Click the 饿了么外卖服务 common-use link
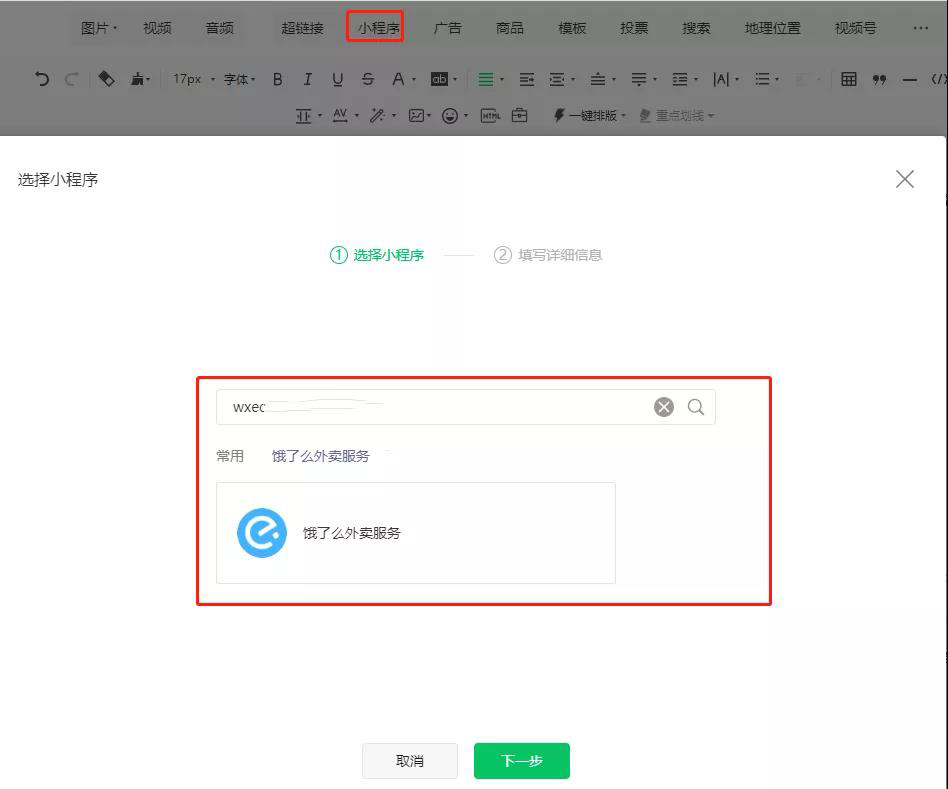The image size is (948, 789). [320, 456]
